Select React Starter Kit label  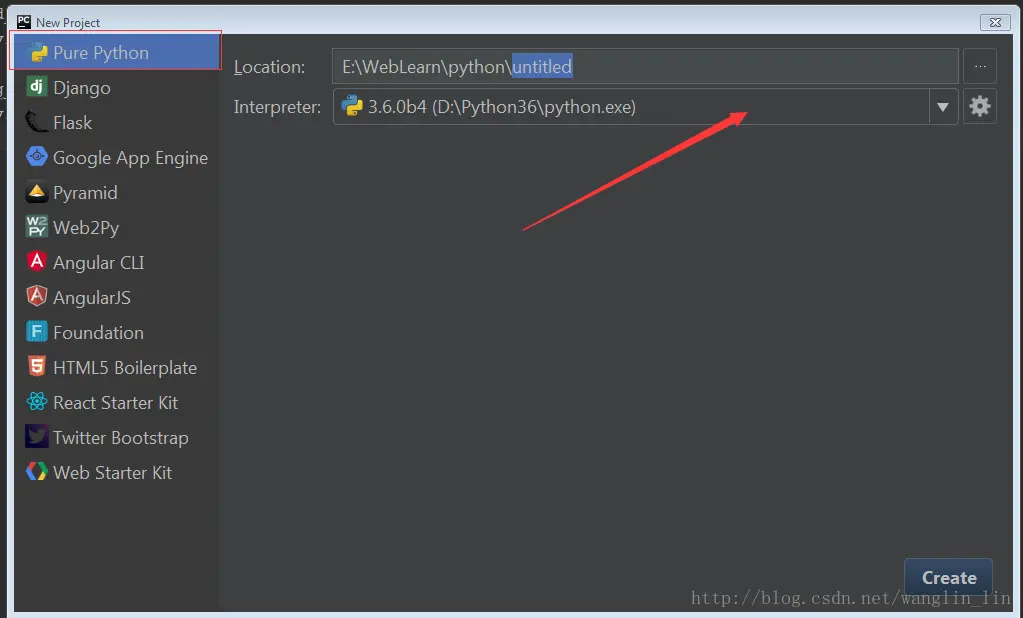(115, 403)
